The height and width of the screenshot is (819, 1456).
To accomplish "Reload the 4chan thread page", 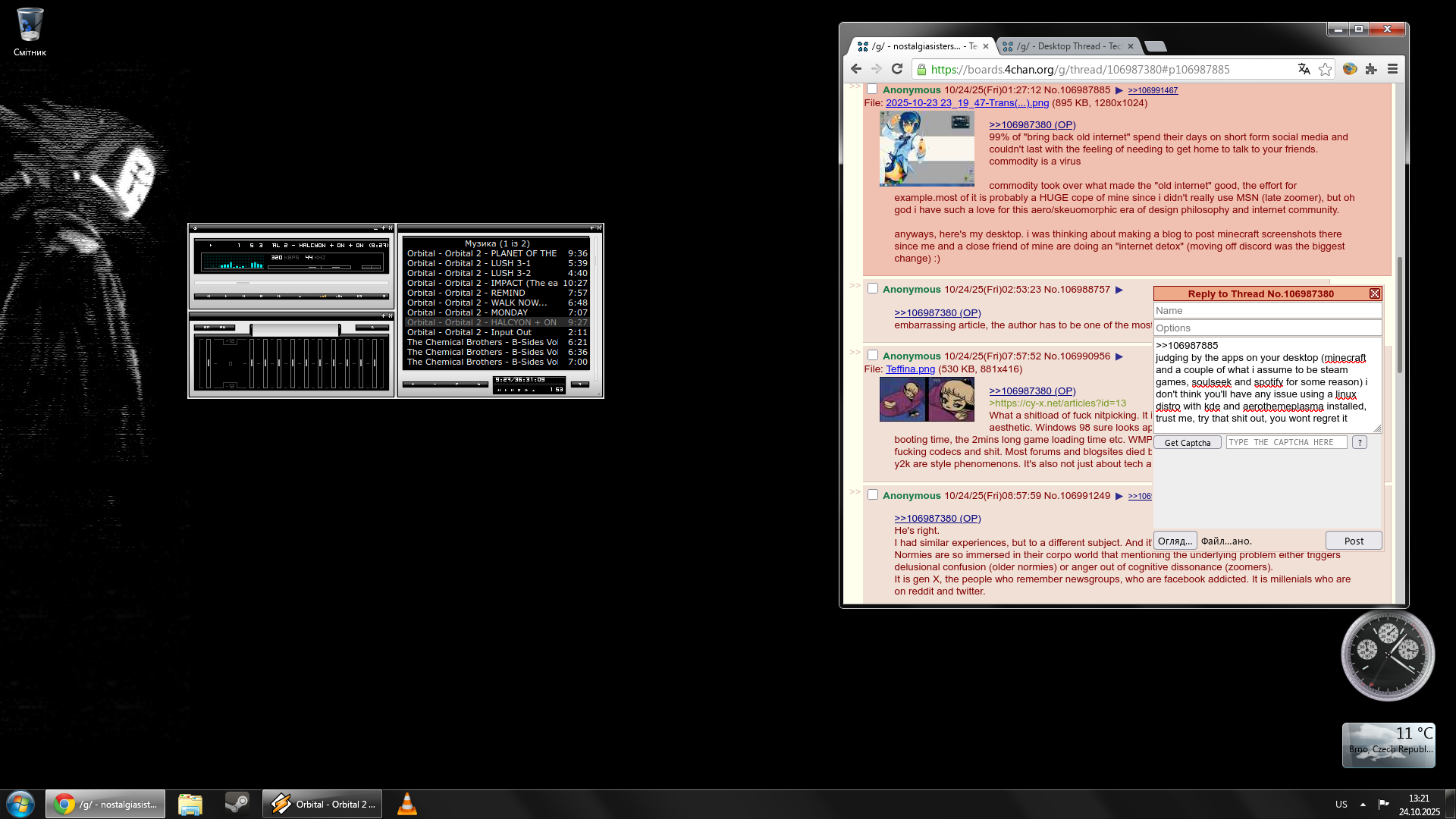I will (897, 69).
